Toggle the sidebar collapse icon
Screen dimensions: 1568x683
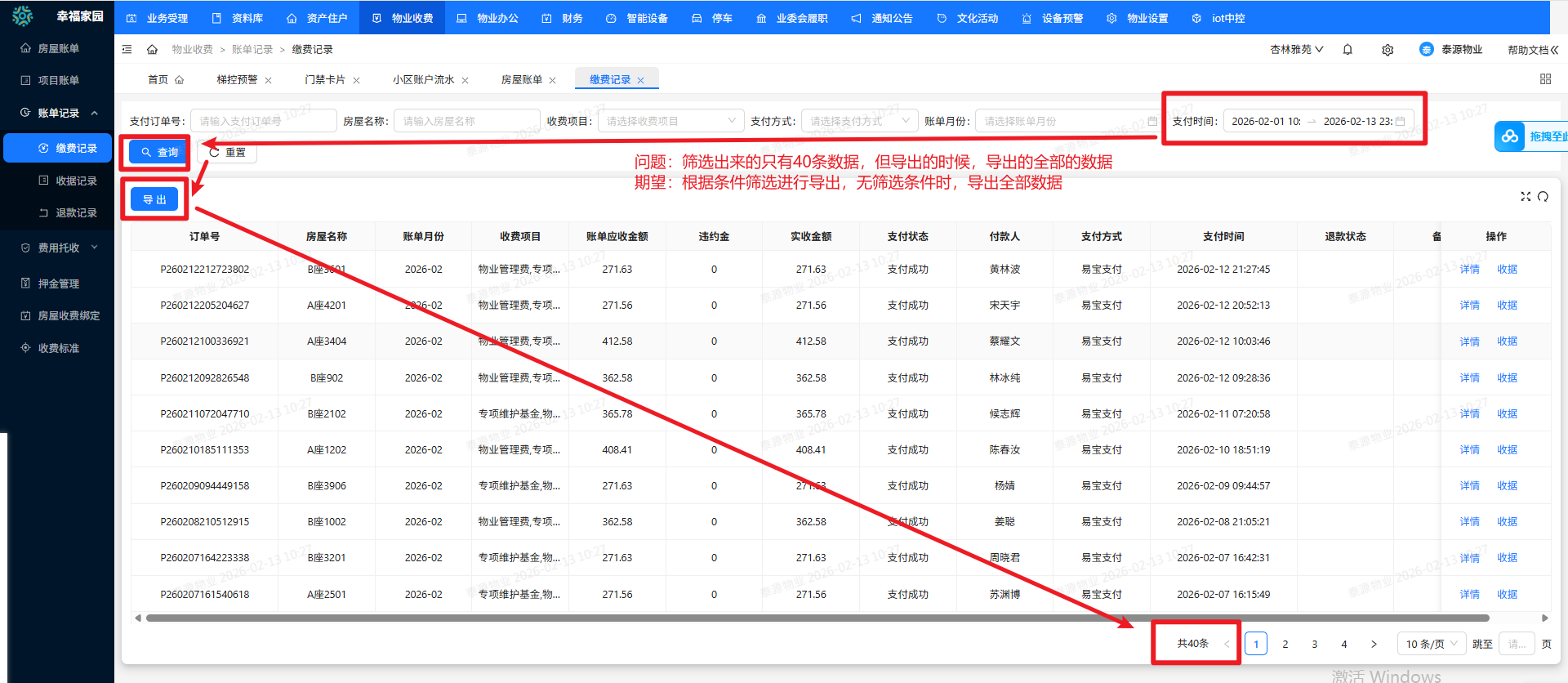127,49
